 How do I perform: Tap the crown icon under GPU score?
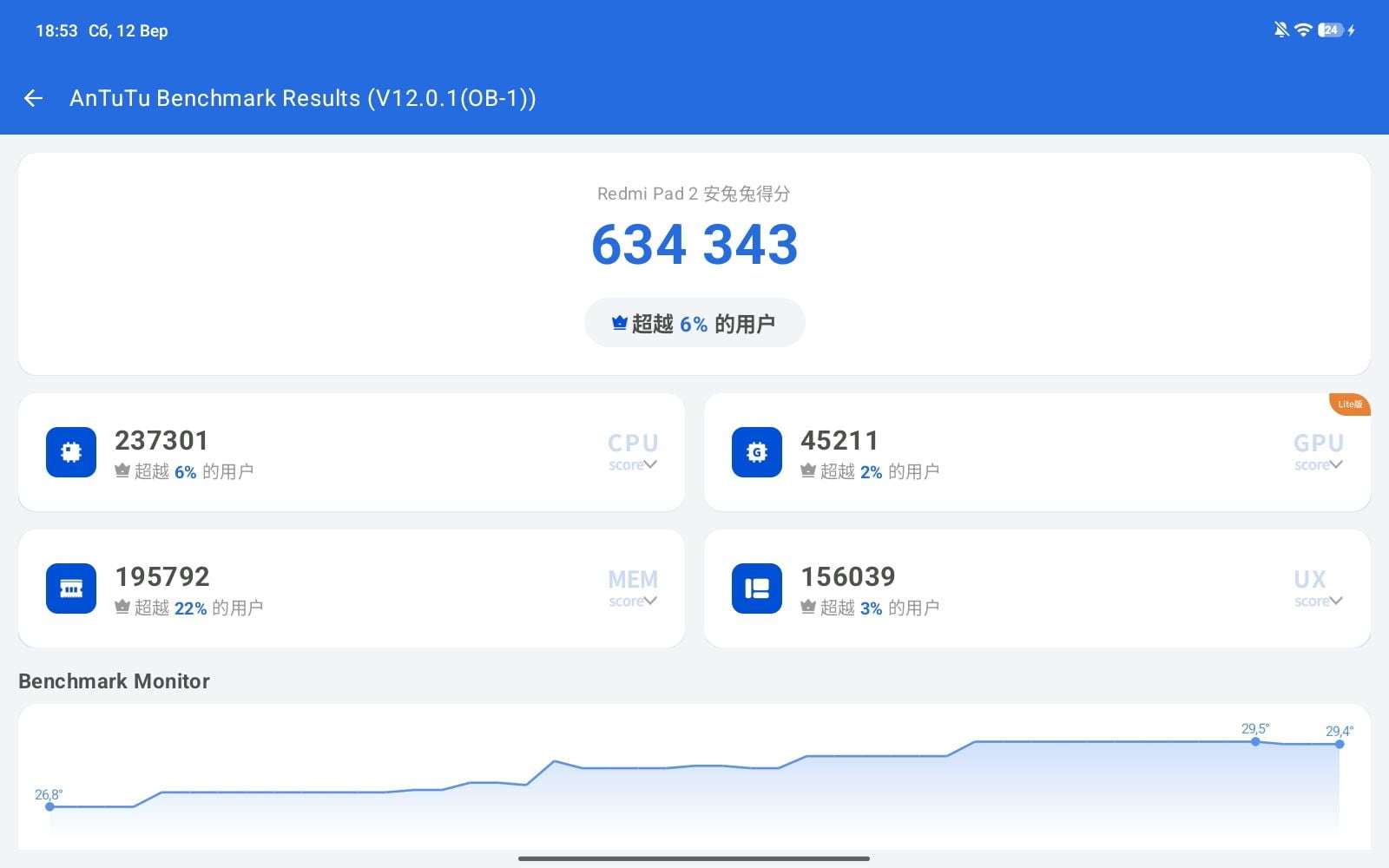808,470
